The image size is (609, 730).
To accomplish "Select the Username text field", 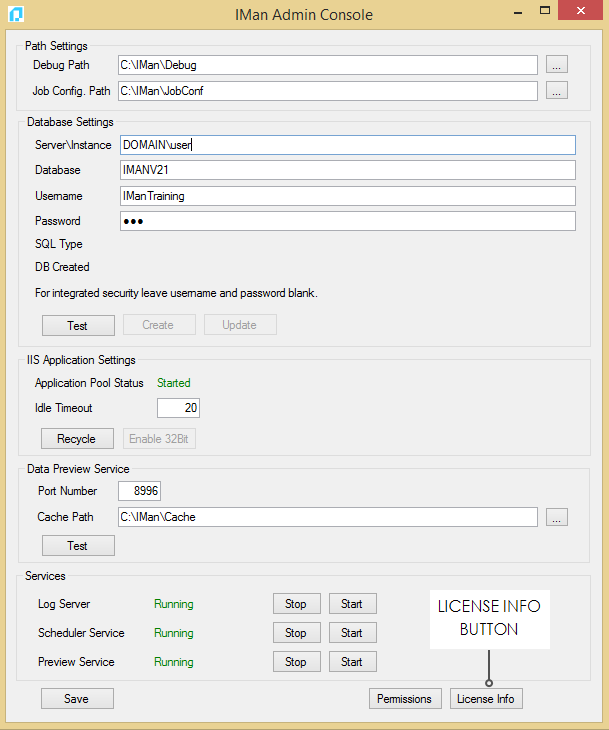I will [x=346, y=196].
